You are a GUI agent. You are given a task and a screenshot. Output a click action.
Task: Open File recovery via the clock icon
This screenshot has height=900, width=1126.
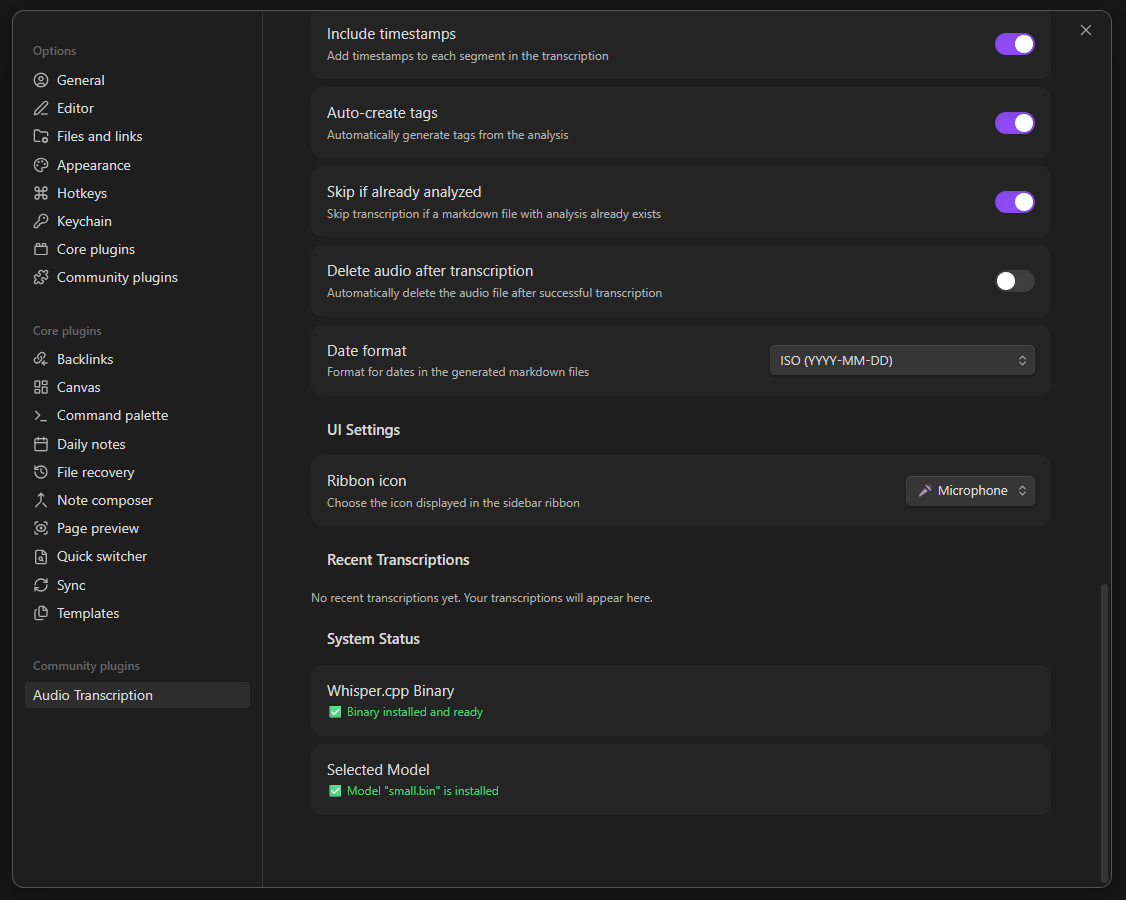40,471
